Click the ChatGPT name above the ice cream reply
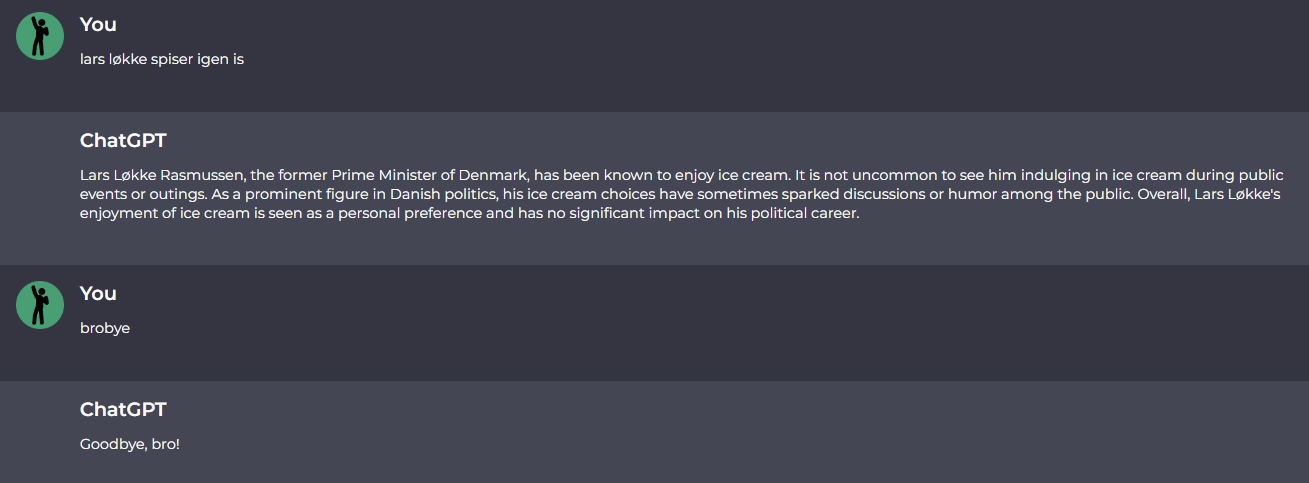Screen dimensions: 1309x483 coord(123,140)
